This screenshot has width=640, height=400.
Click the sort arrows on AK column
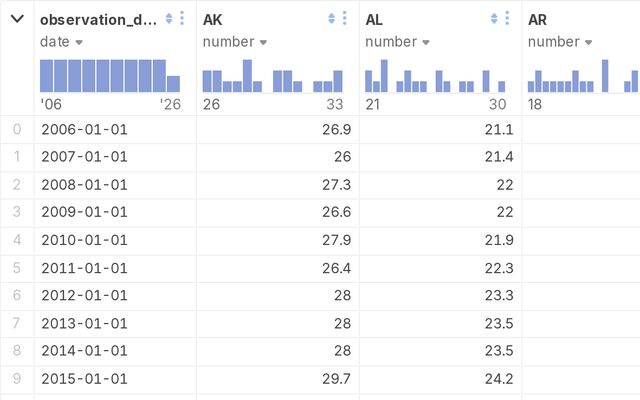(x=331, y=19)
